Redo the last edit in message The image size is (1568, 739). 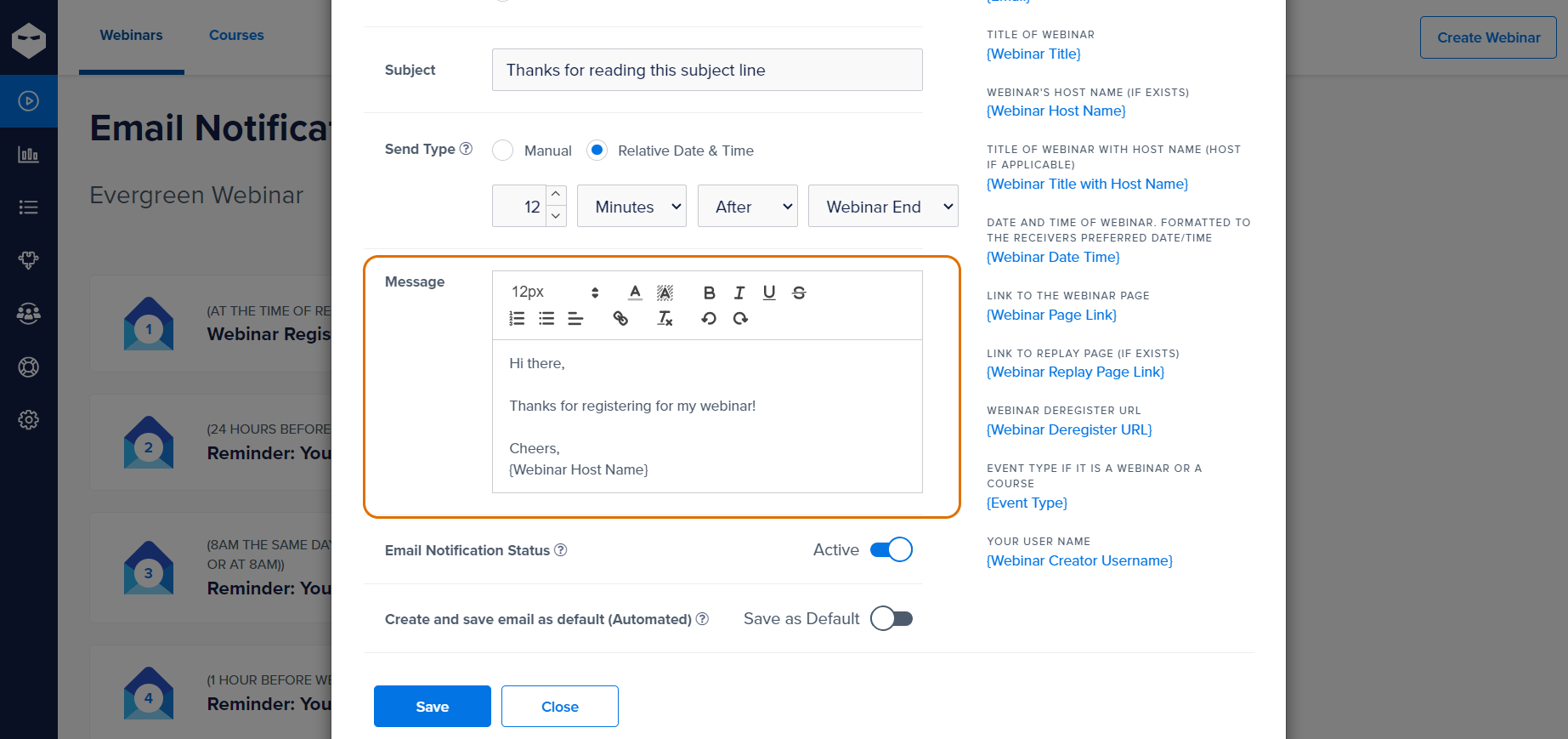[740, 318]
